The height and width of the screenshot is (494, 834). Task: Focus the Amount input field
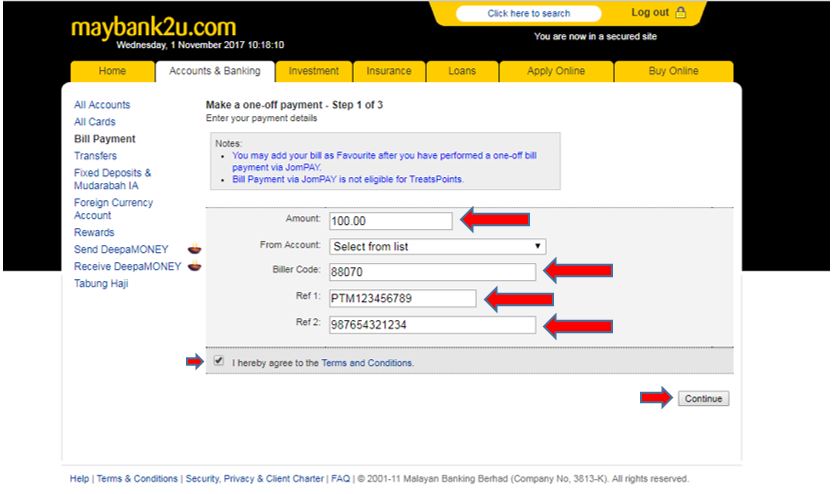[390, 221]
